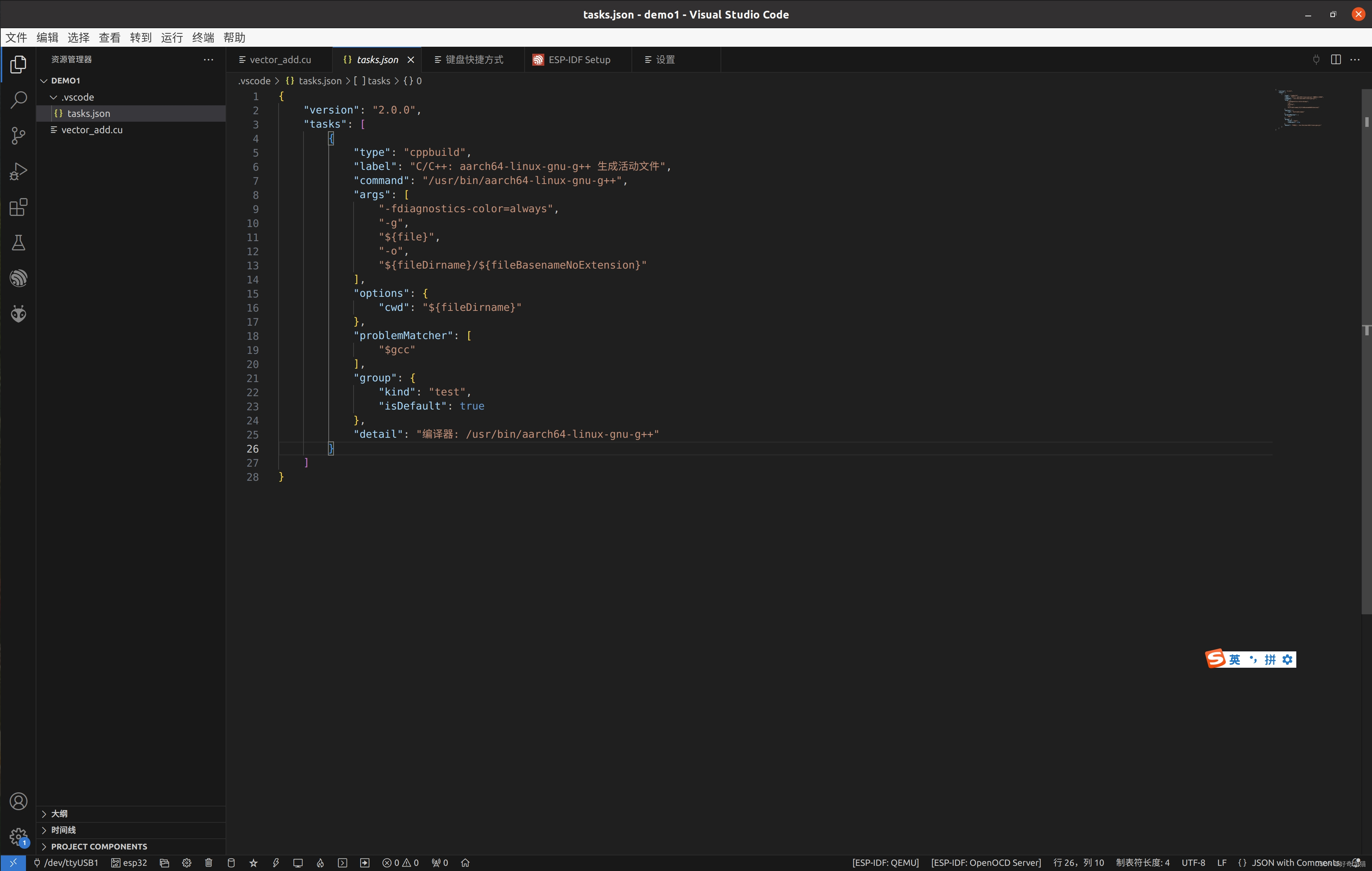Click the full clean trash icon in status bar

click(x=209, y=862)
